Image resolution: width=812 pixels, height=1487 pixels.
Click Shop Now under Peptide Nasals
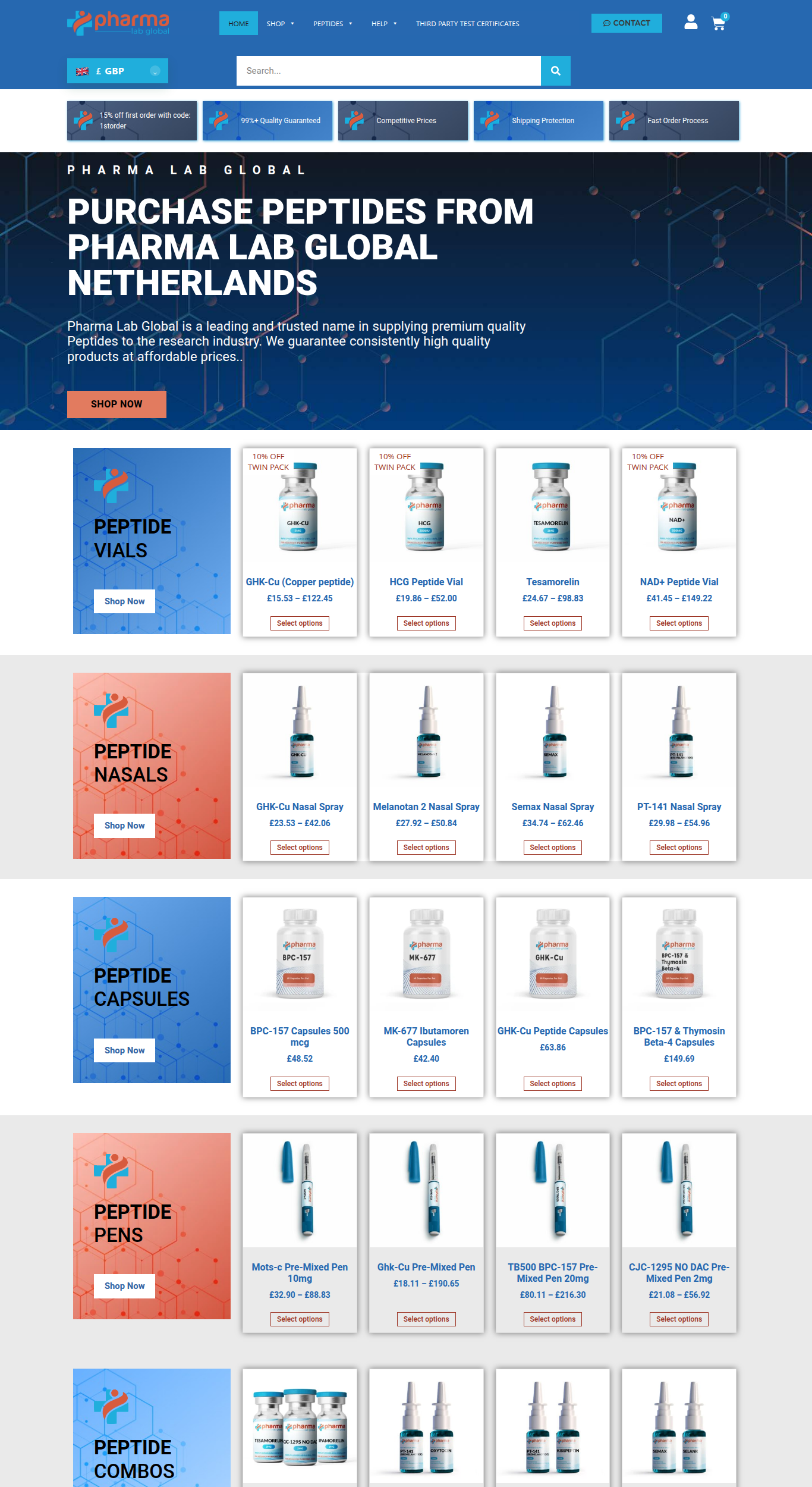click(124, 826)
